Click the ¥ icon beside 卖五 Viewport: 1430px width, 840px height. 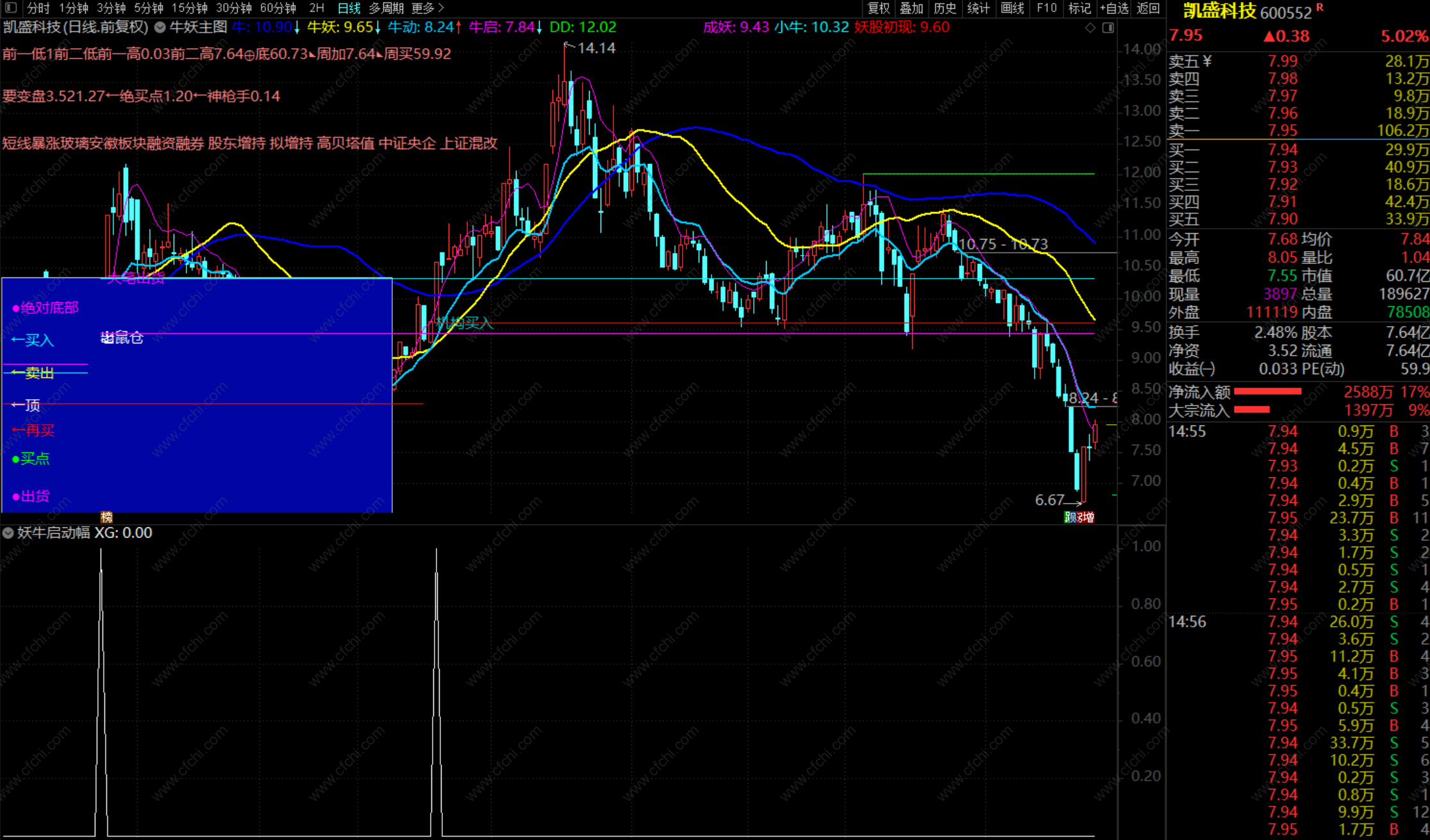click(1208, 61)
